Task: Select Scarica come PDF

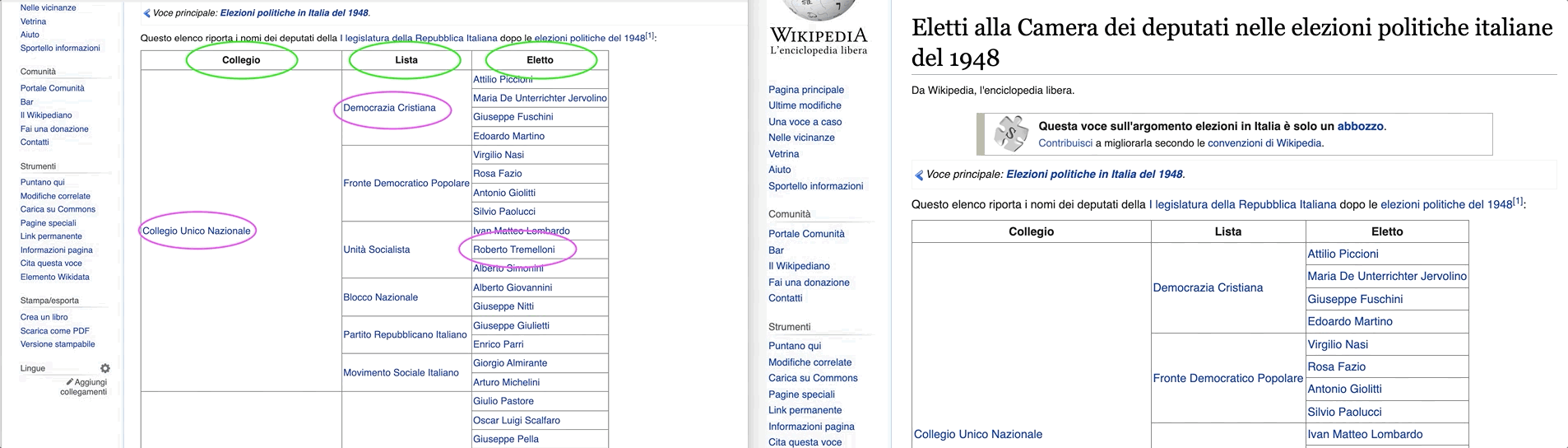Action: 54,331
